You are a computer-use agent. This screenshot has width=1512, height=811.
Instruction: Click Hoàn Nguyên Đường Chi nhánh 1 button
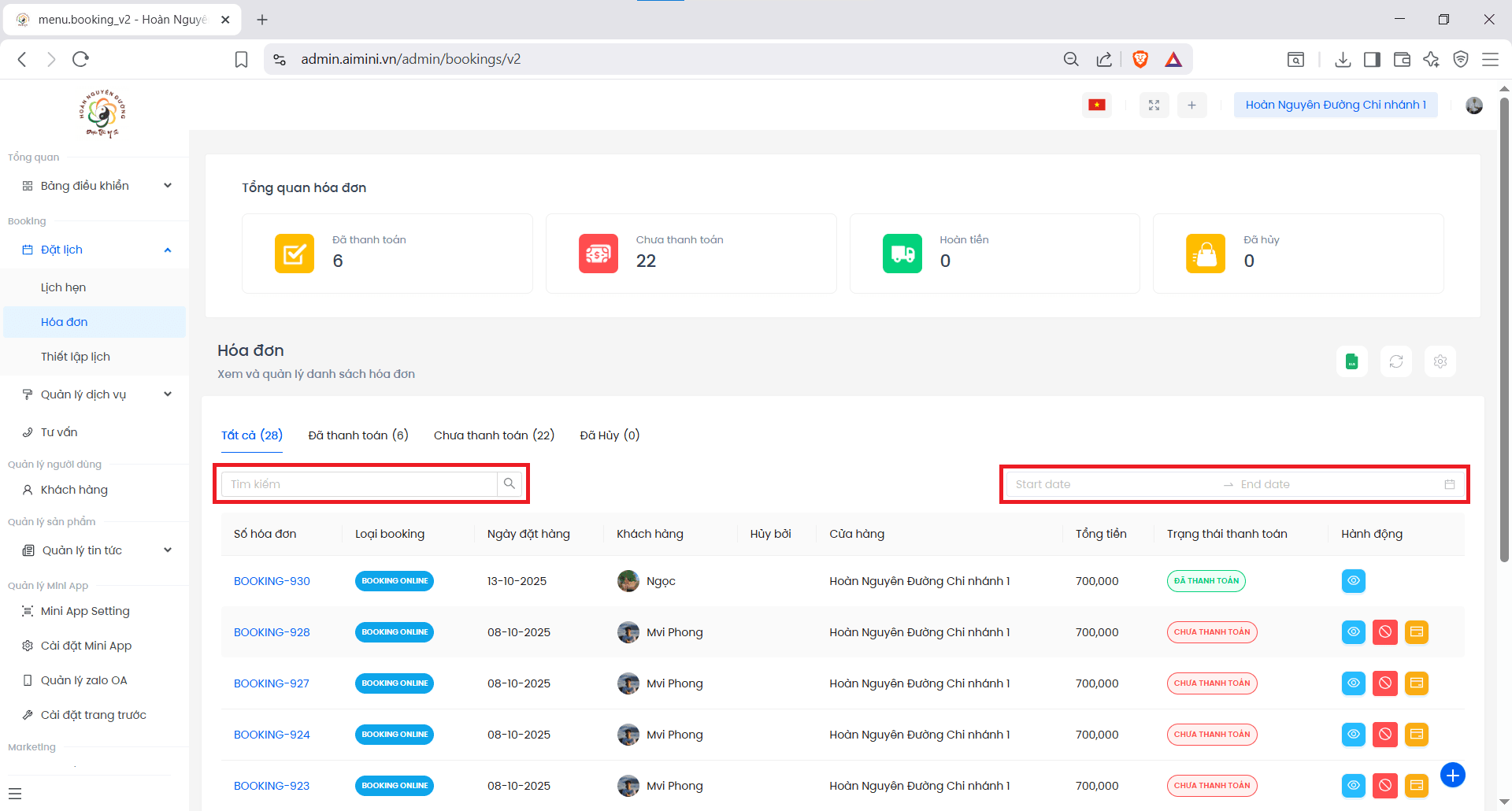[x=1335, y=105]
